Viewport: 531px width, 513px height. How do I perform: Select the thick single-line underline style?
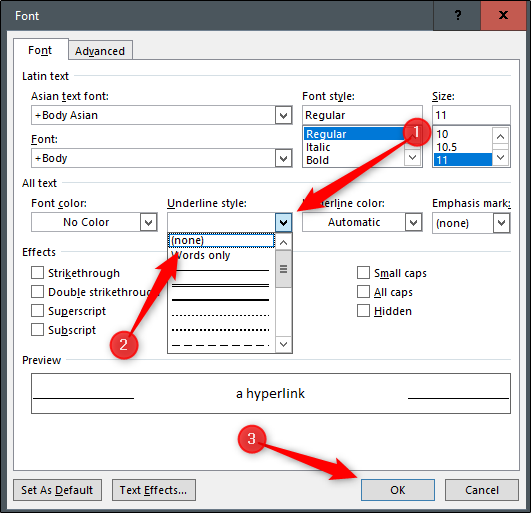(x=220, y=300)
